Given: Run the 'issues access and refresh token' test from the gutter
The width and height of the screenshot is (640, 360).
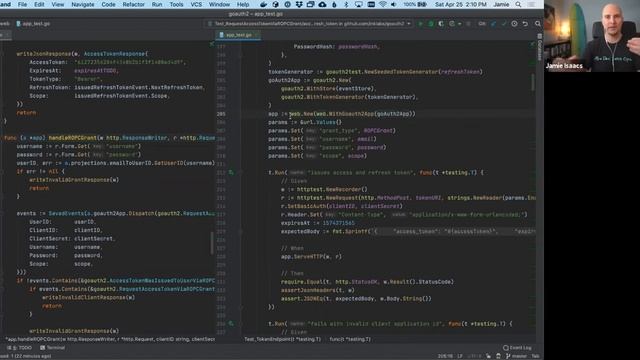Looking at the screenshot, I should coord(231,173).
